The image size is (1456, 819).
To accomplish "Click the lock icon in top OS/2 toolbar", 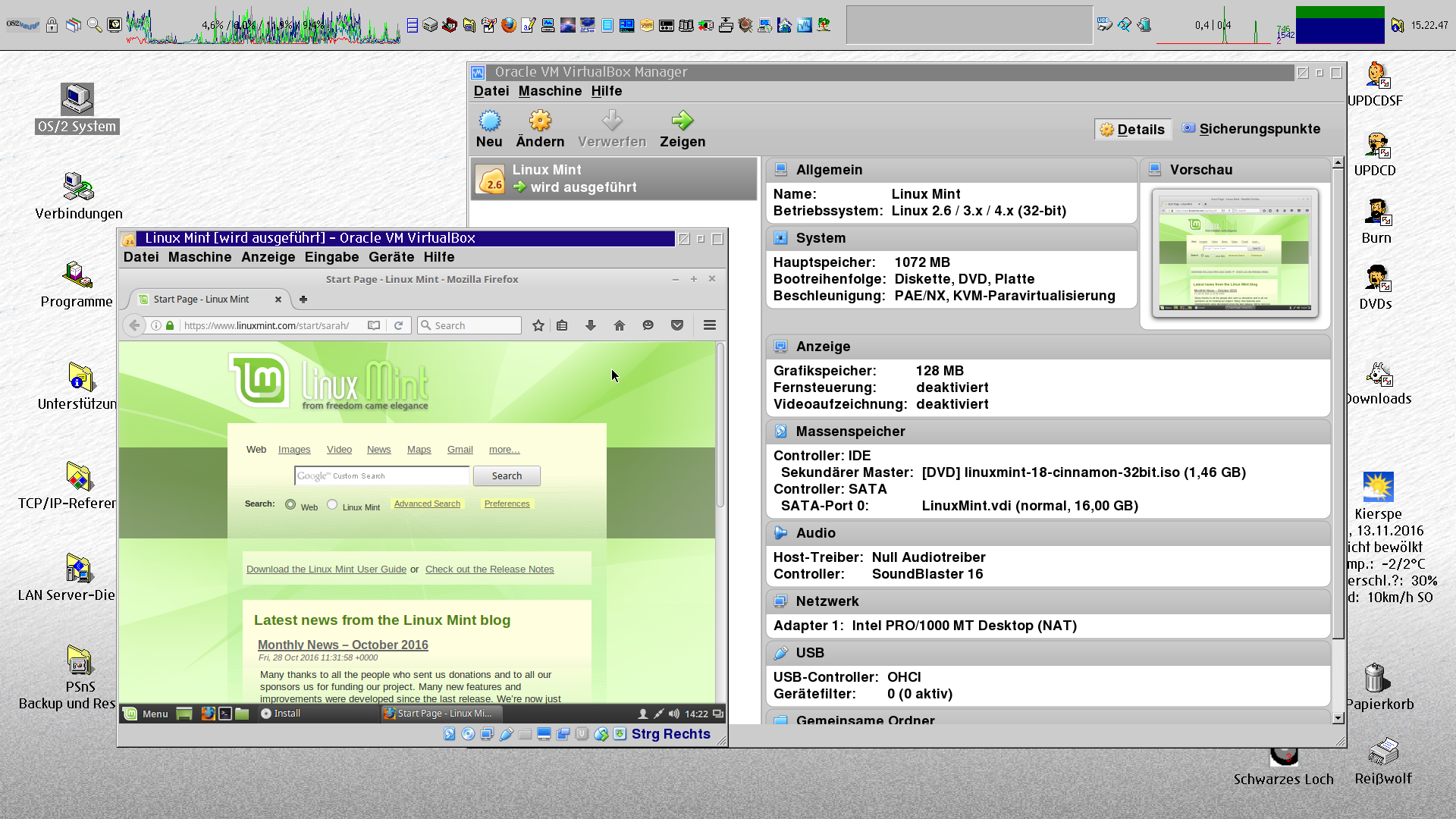I will click(x=52, y=25).
